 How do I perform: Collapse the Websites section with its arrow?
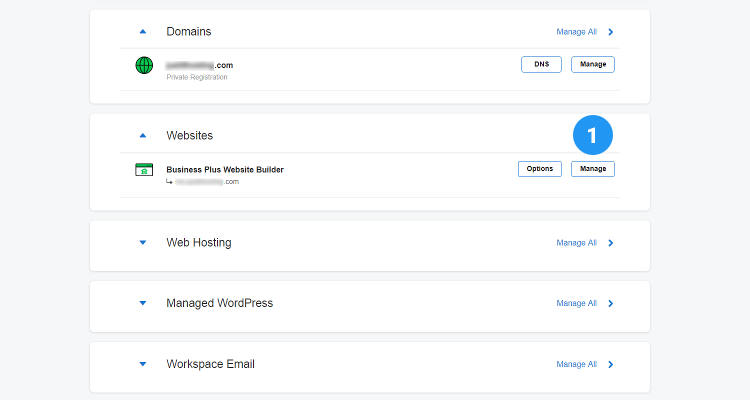click(x=143, y=135)
